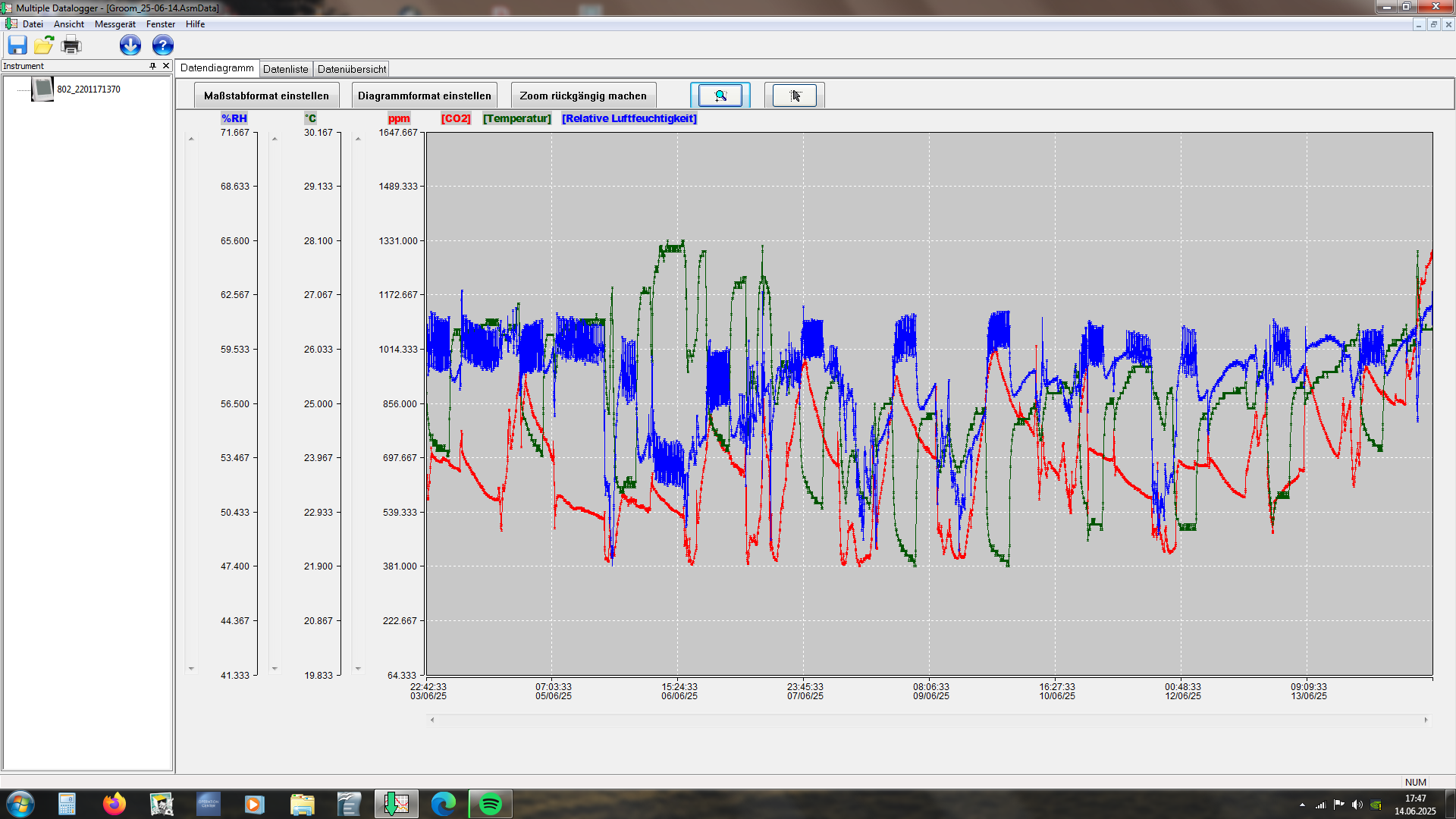Select instrument 802_2201171370 in the tree

pos(89,89)
